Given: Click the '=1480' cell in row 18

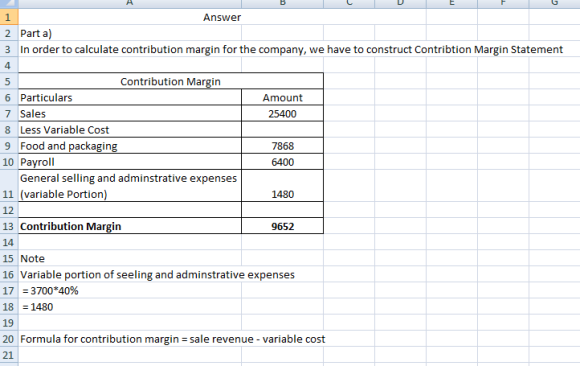Looking at the screenshot, I should click(x=130, y=307).
